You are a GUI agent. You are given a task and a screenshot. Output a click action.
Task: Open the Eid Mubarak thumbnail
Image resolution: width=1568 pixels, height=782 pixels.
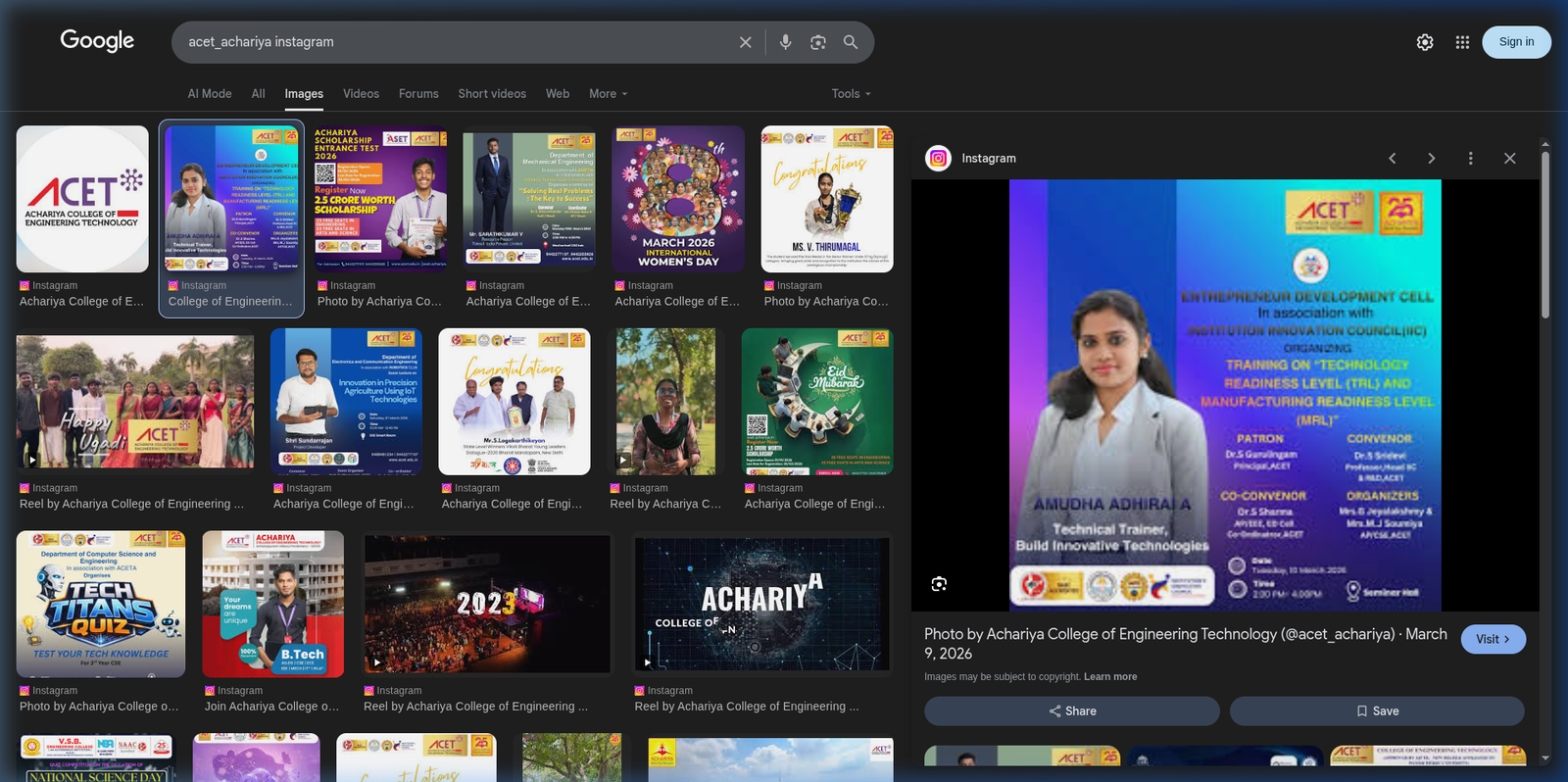pyautogui.click(x=817, y=402)
